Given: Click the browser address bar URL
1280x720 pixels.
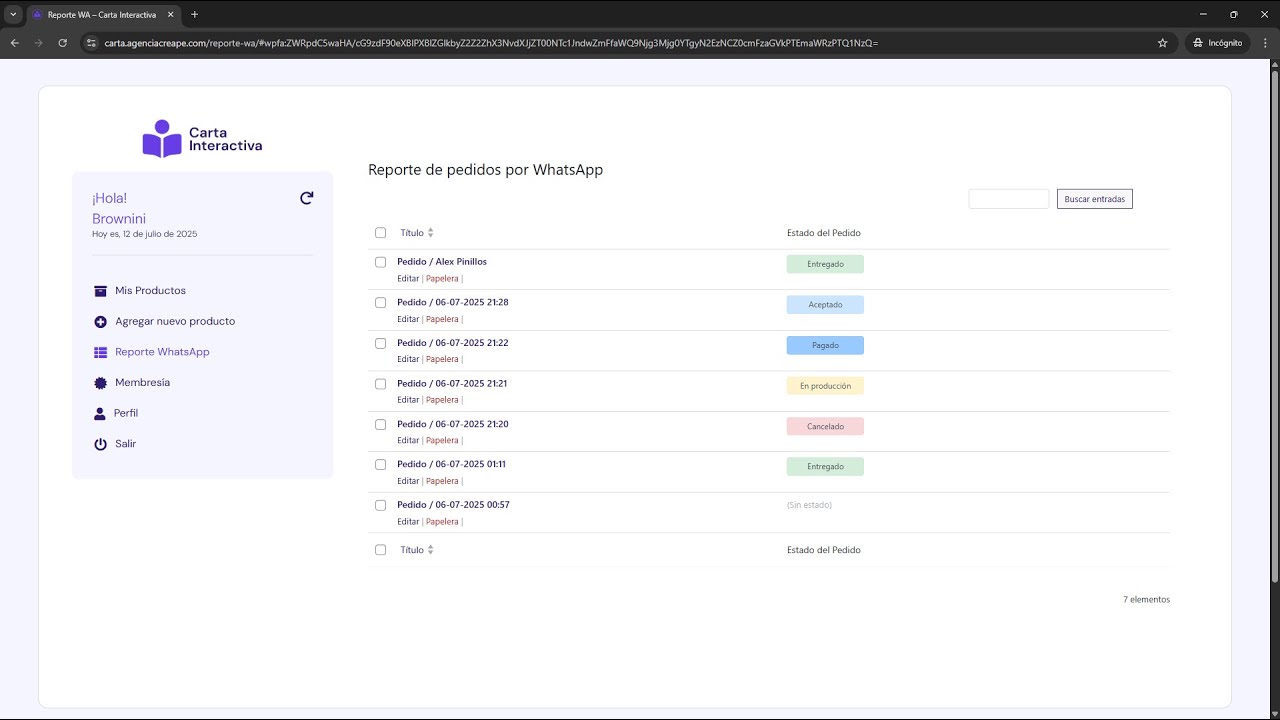Looking at the screenshot, I should pyautogui.click(x=491, y=43).
